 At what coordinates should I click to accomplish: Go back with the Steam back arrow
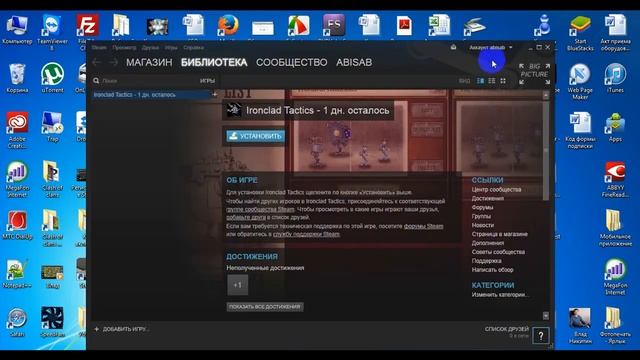tap(97, 62)
